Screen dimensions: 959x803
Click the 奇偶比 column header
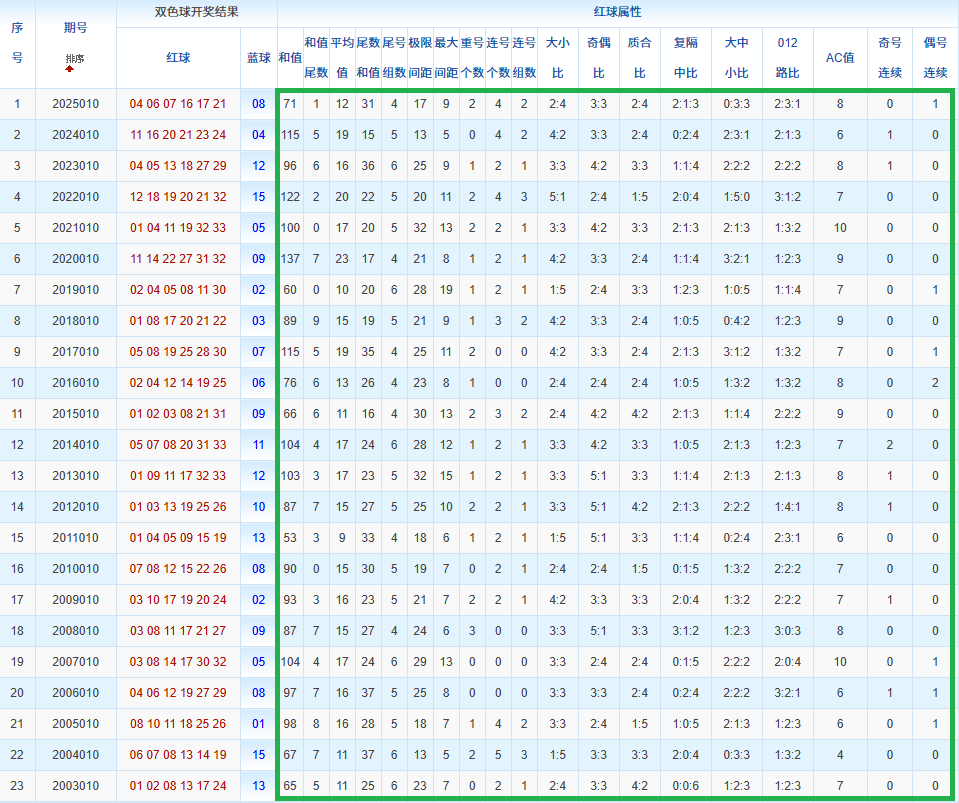[x=598, y=58]
